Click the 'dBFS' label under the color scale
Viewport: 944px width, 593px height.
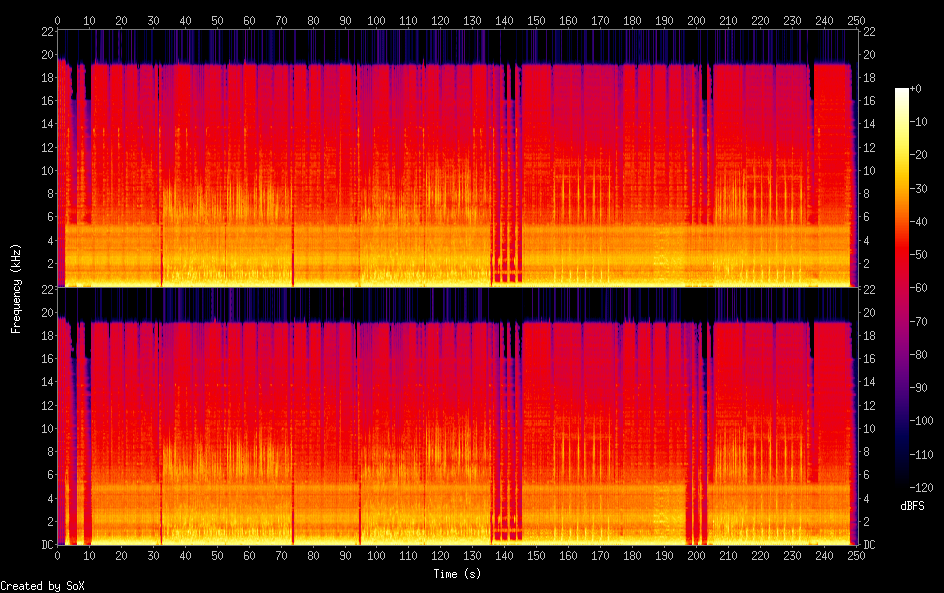click(912, 507)
